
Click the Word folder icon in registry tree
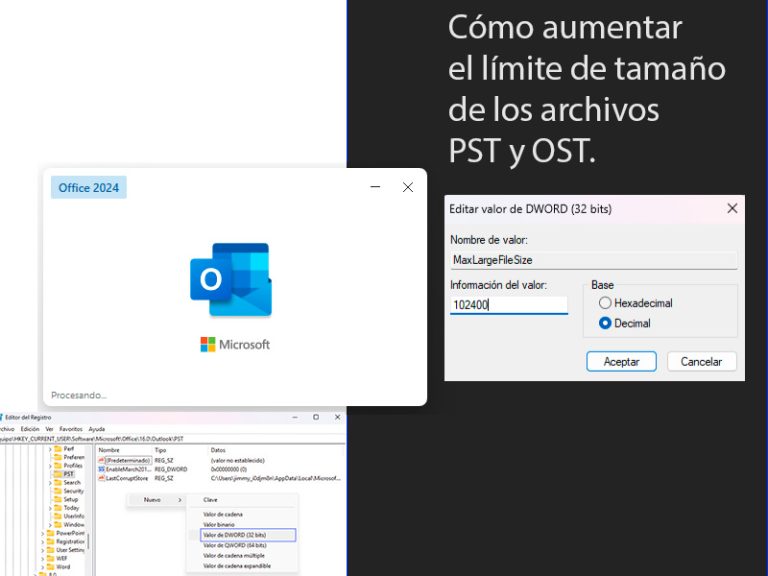point(50,567)
